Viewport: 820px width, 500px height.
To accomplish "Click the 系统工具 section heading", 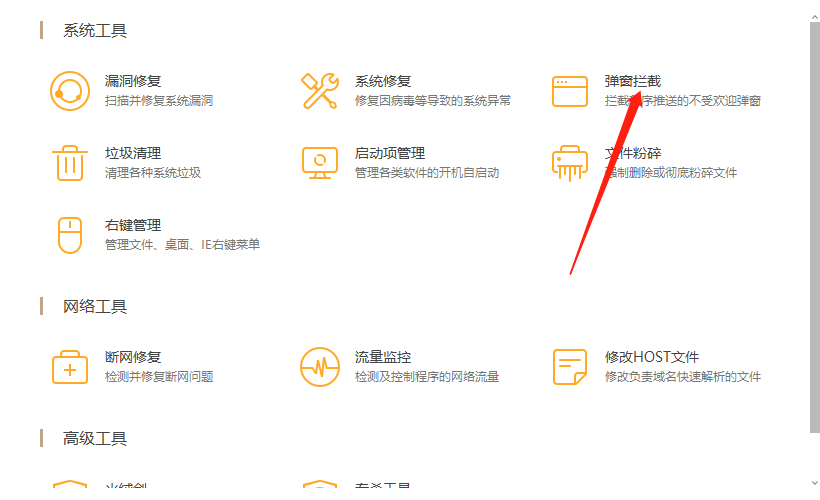I will tap(95, 30).
